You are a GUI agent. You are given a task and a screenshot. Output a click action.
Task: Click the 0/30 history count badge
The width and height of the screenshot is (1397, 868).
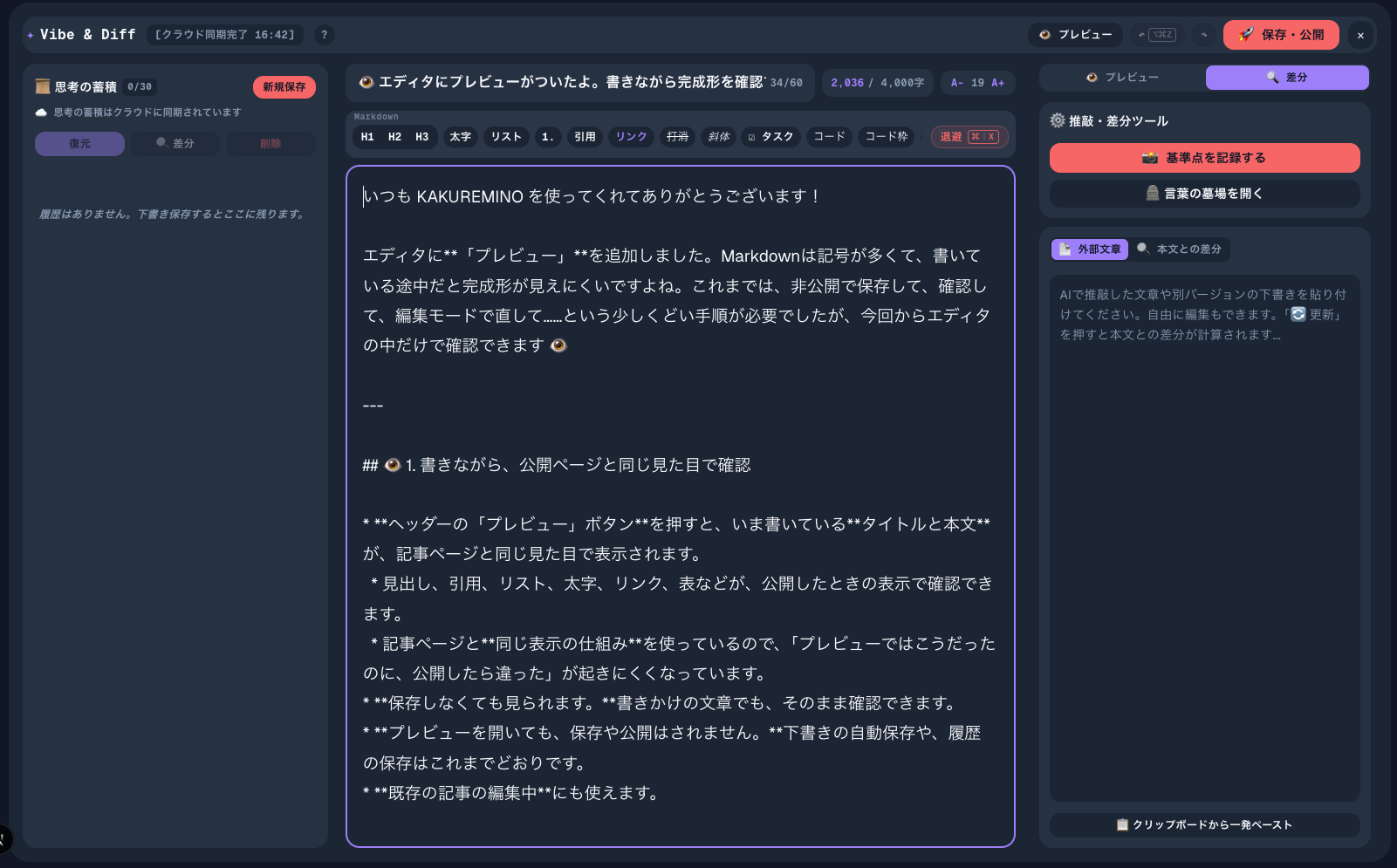click(x=140, y=87)
